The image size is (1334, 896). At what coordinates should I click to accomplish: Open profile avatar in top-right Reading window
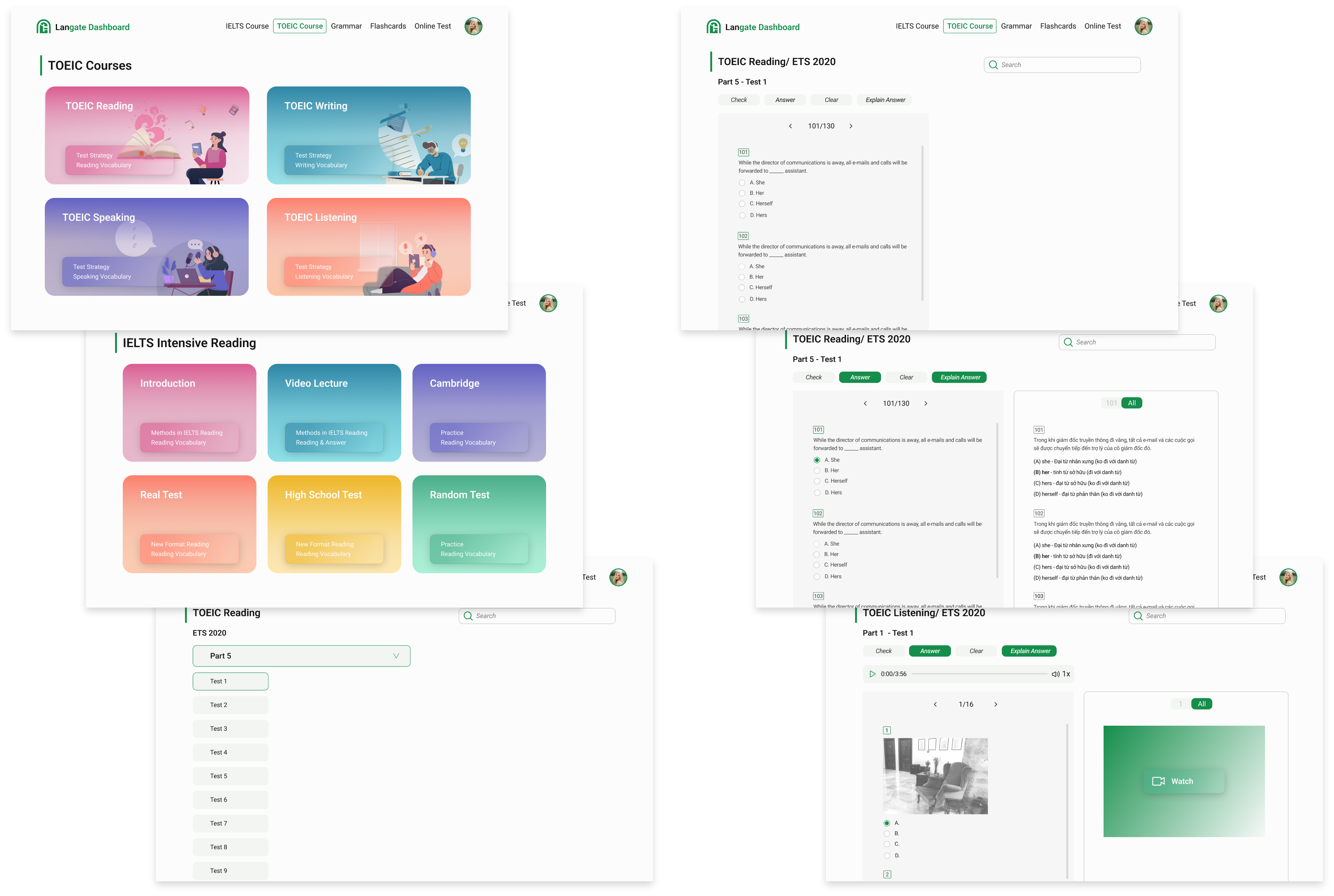[1143, 26]
